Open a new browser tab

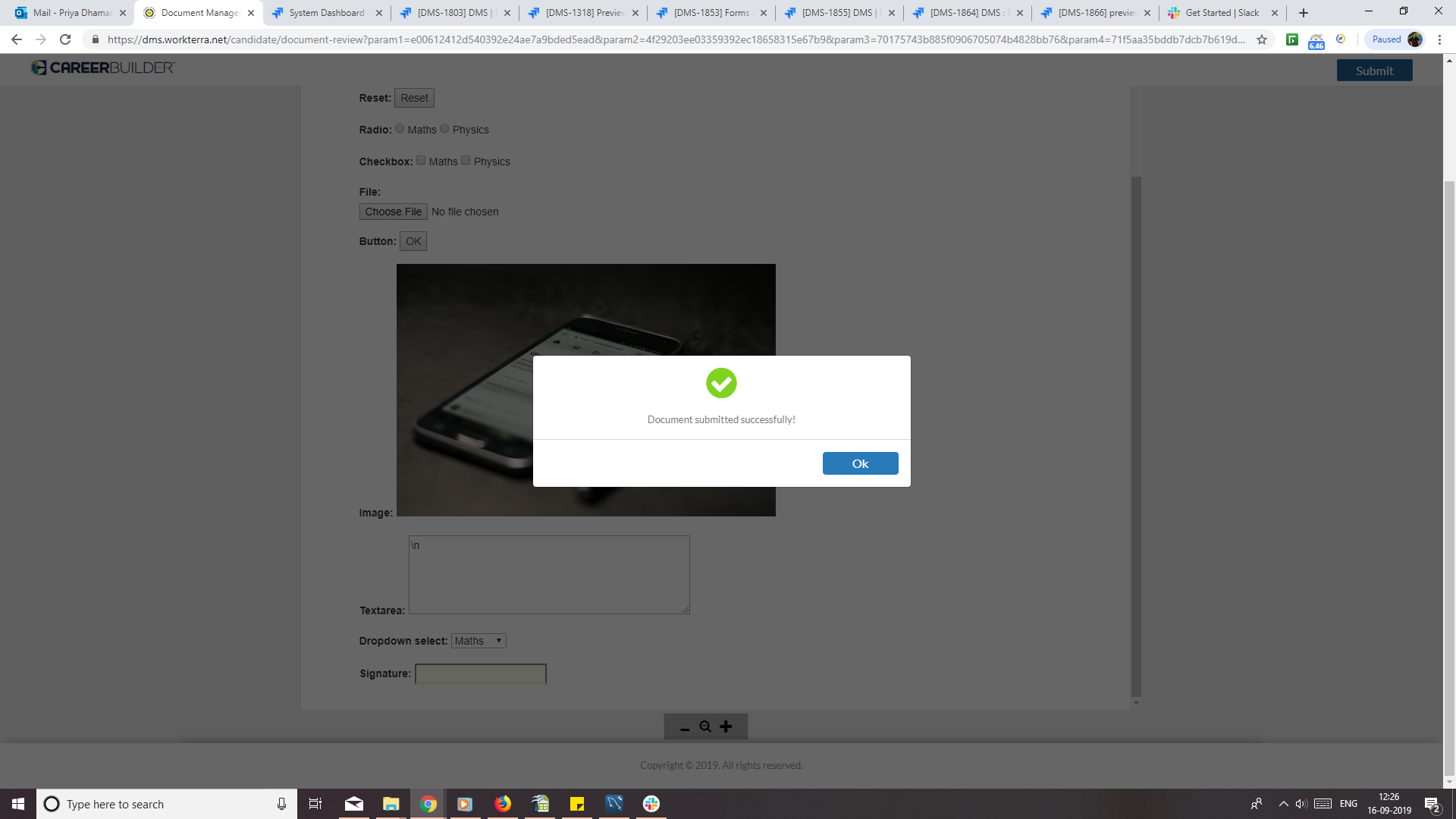(x=1304, y=13)
